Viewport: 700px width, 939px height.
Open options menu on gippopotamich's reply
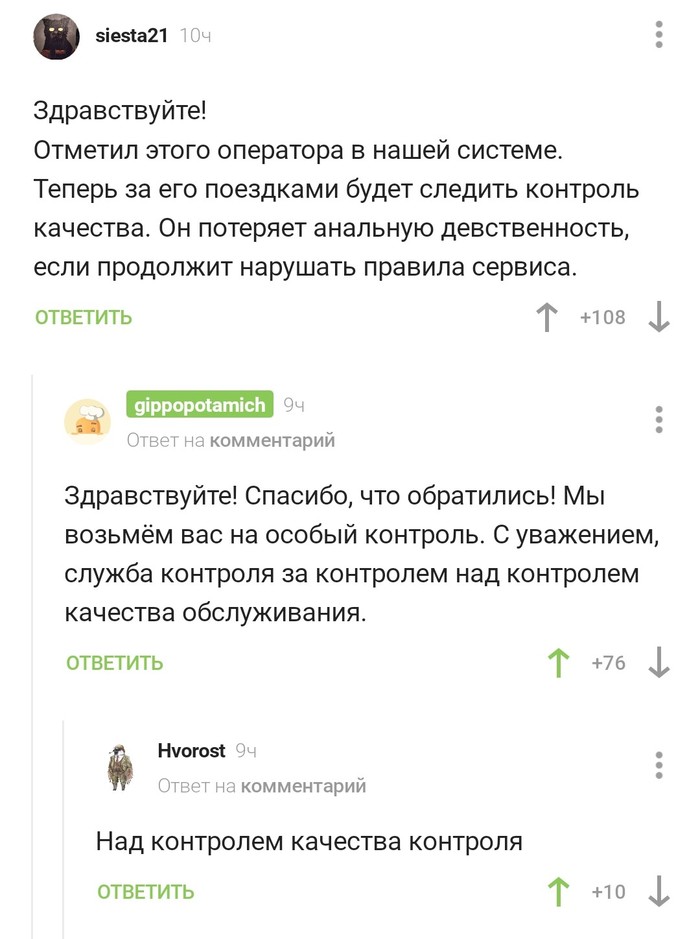(658, 420)
